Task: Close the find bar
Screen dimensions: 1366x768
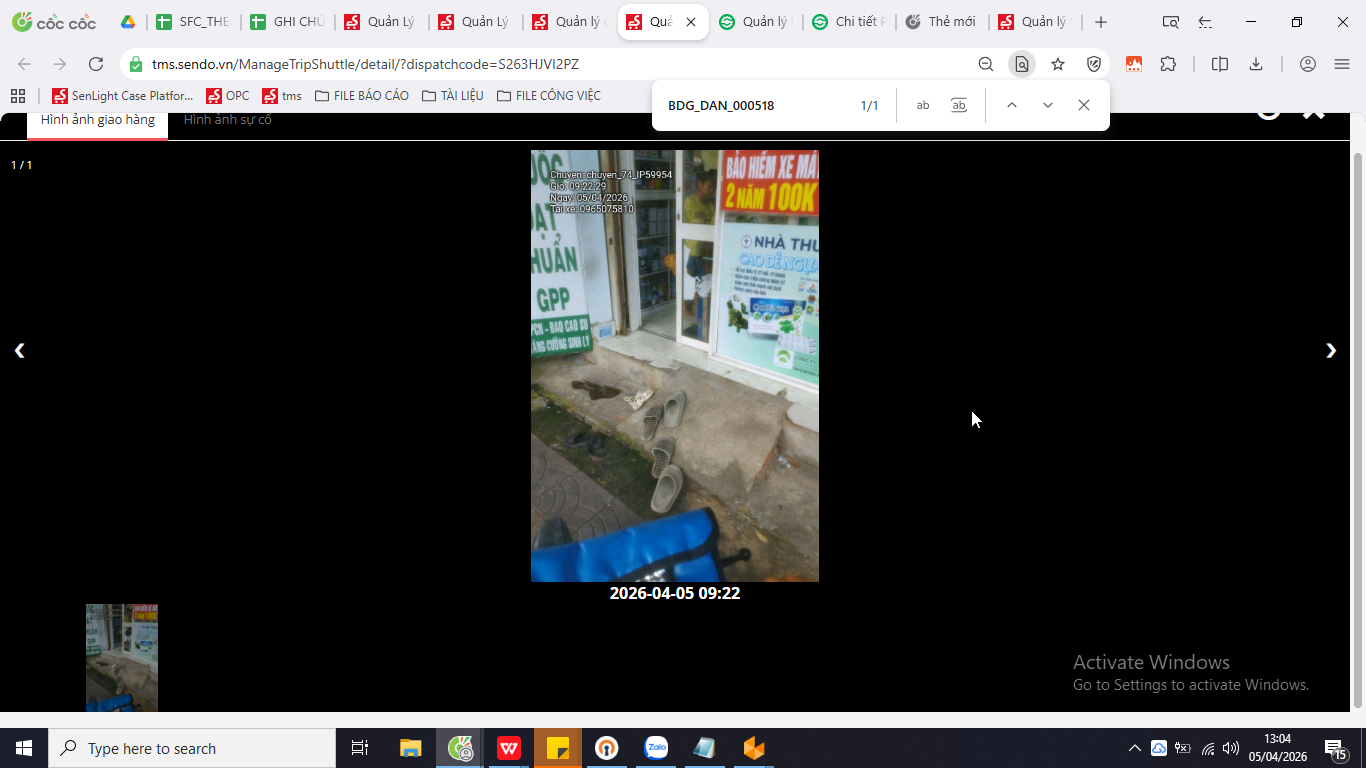Action: (x=1084, y=105)
